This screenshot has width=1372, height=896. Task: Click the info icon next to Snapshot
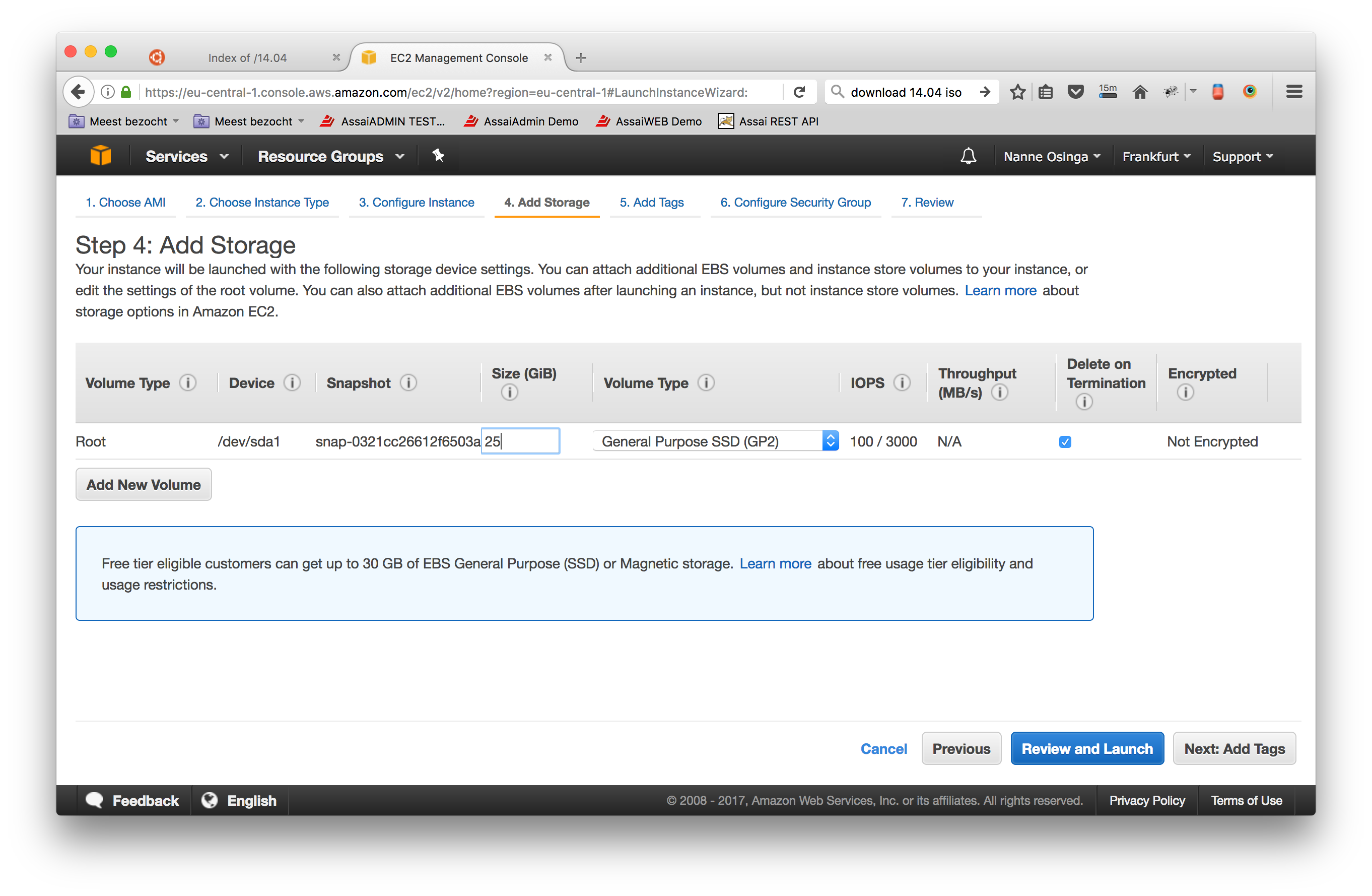(x=408, y=382)
